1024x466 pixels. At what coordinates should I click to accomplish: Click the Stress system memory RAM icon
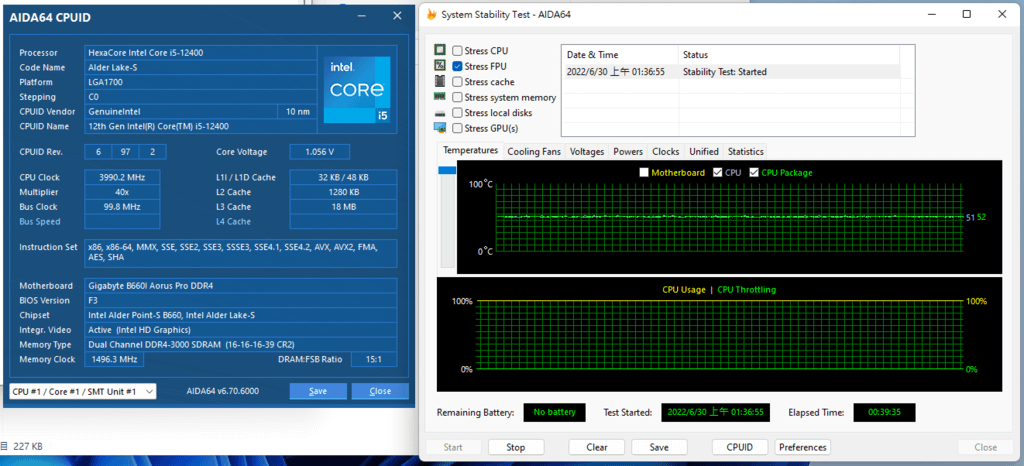pyautogui.click(x=440, y=97)
